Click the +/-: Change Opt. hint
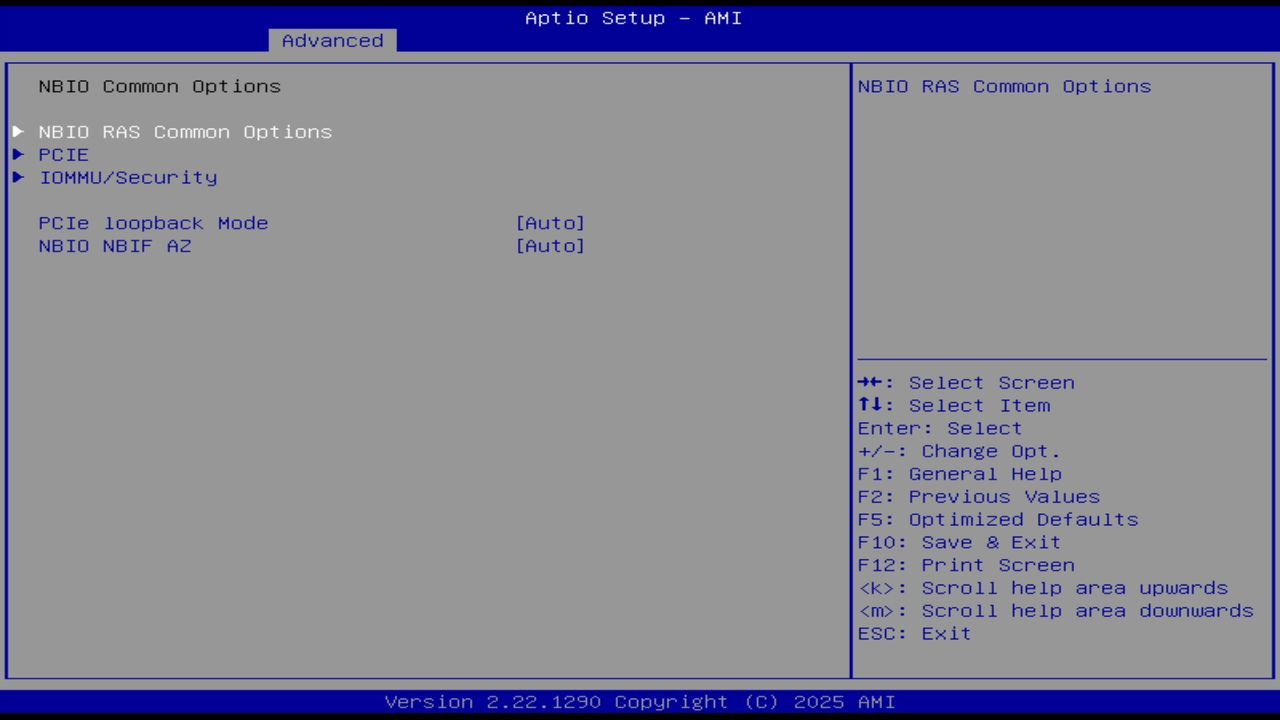1280x720 pixels. pyautogui.click(x=959, y=451)
